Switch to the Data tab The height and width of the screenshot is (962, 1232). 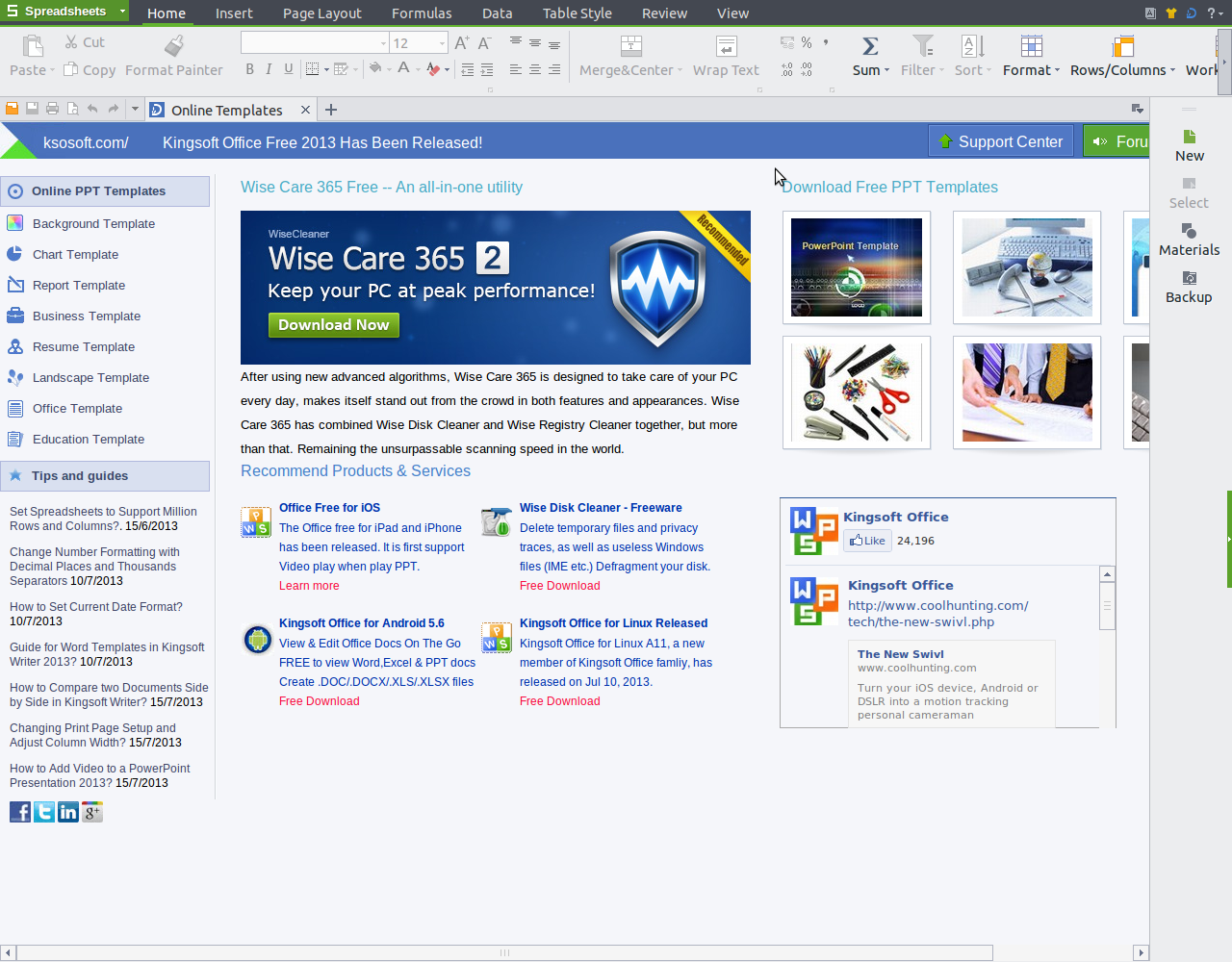click(x=497, y=13)
